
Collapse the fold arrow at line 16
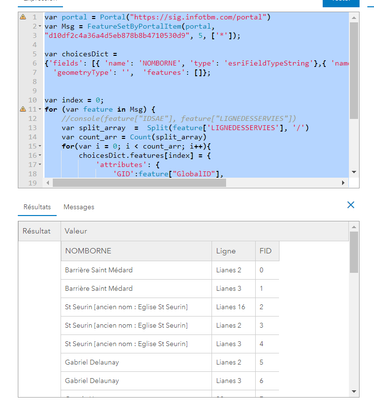click(x=40, y=155)
